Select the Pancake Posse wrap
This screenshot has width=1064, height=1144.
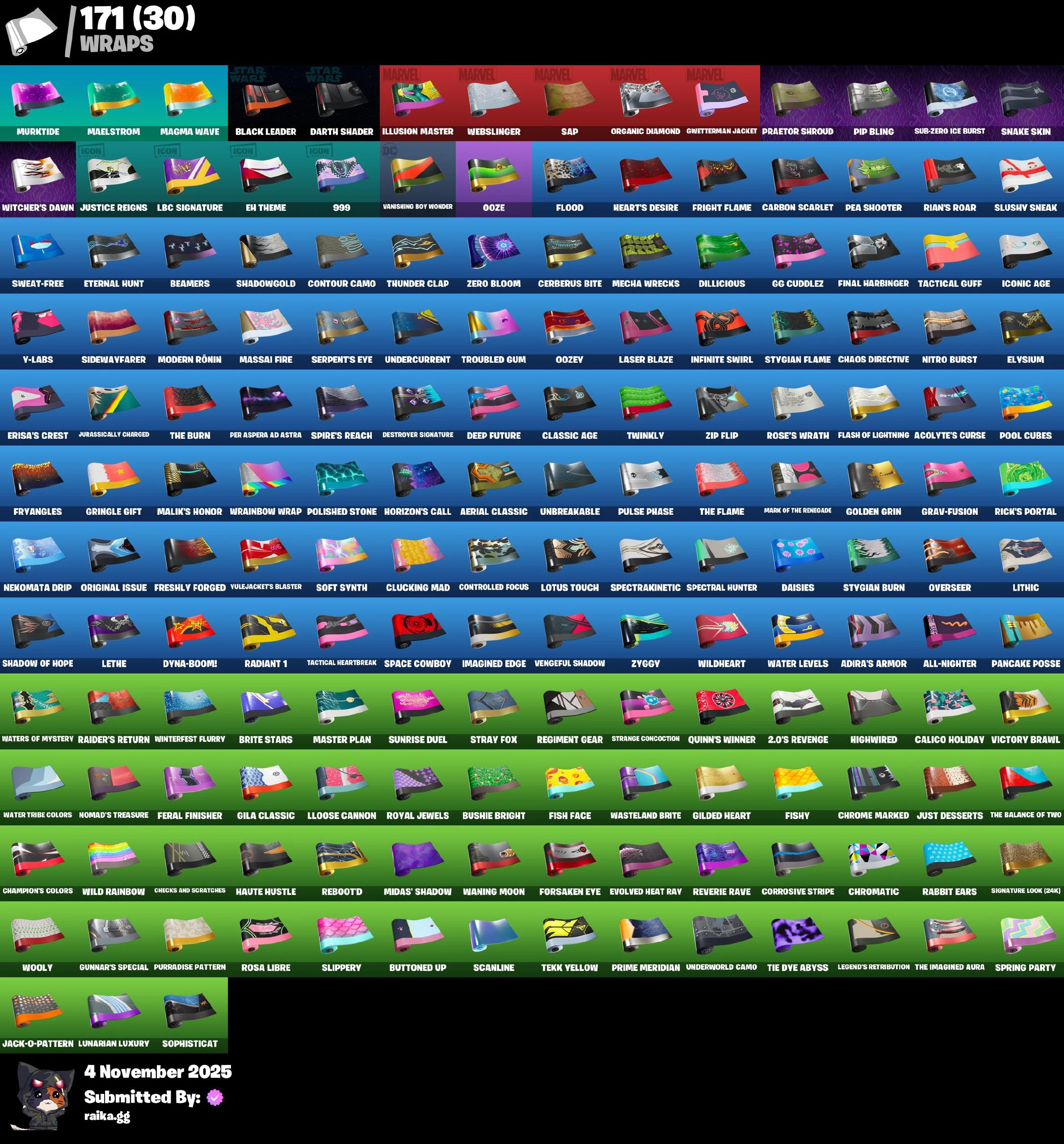pos(1026,631)
